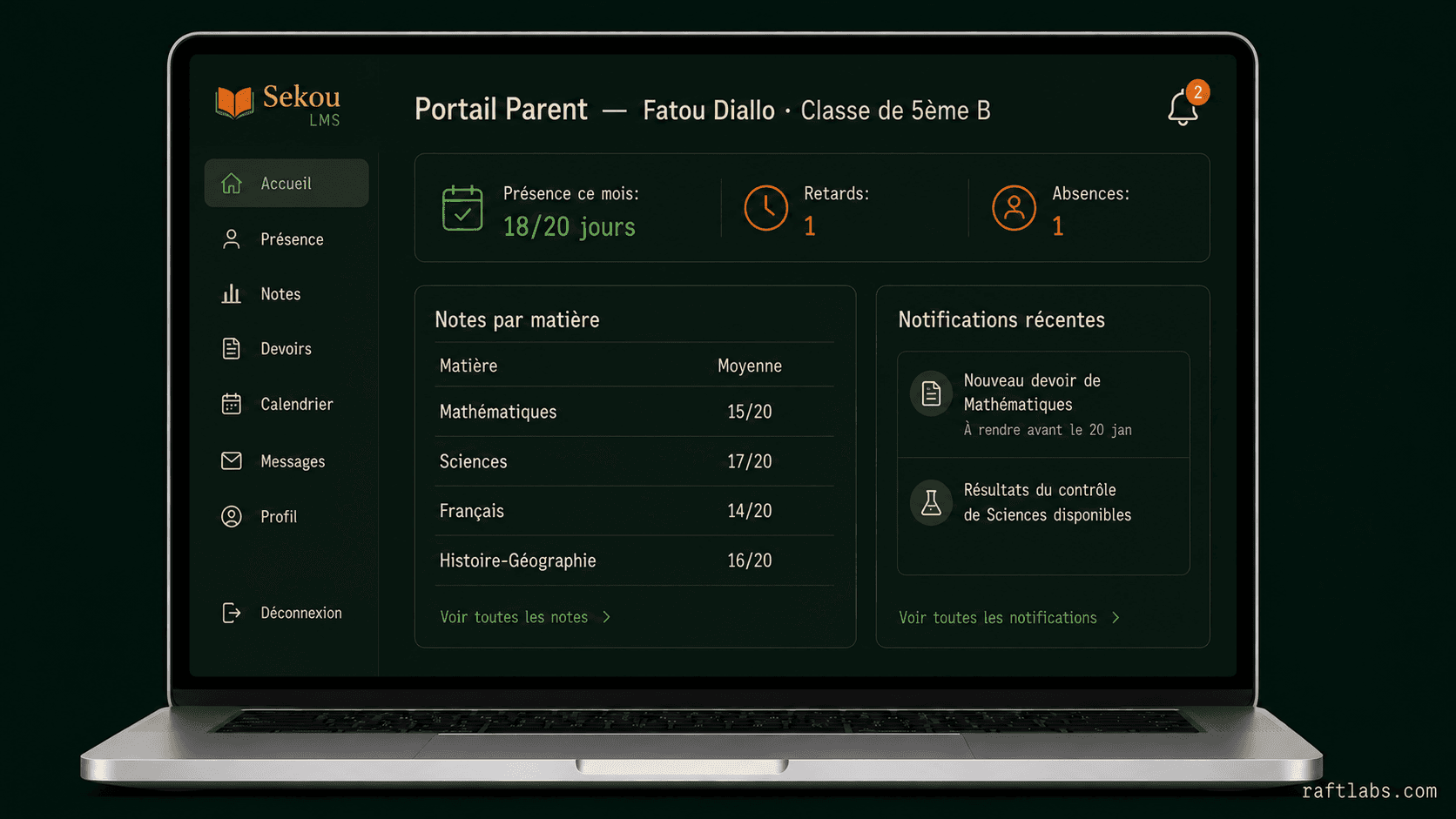The width and height of the screenshot is (1456, 819).
Task: Click the Français row subject name
Action: coord(471,511)
